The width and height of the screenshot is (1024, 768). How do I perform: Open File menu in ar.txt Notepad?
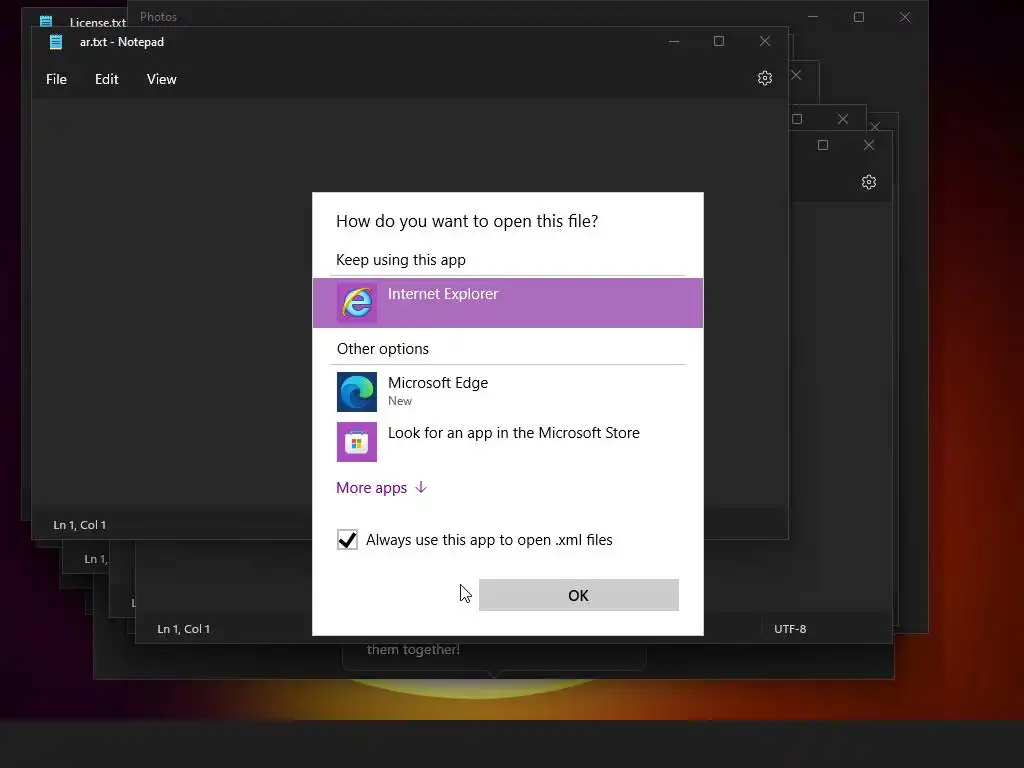tap(56, 79)
